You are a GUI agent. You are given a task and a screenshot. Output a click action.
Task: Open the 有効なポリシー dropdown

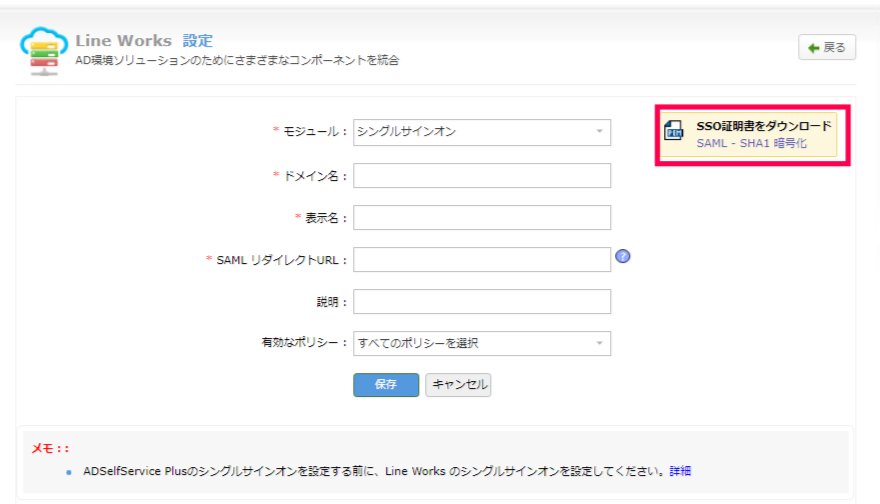[482, 343]
